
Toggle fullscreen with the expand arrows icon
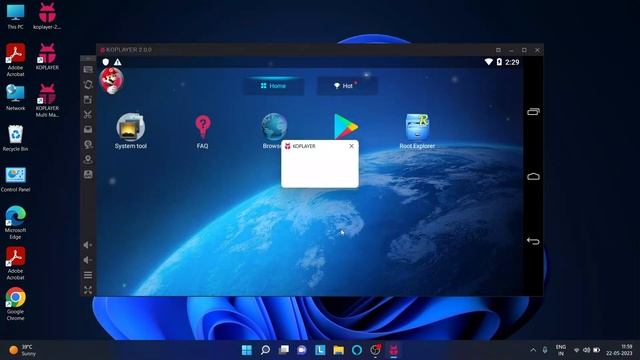(x=88, y=290)
